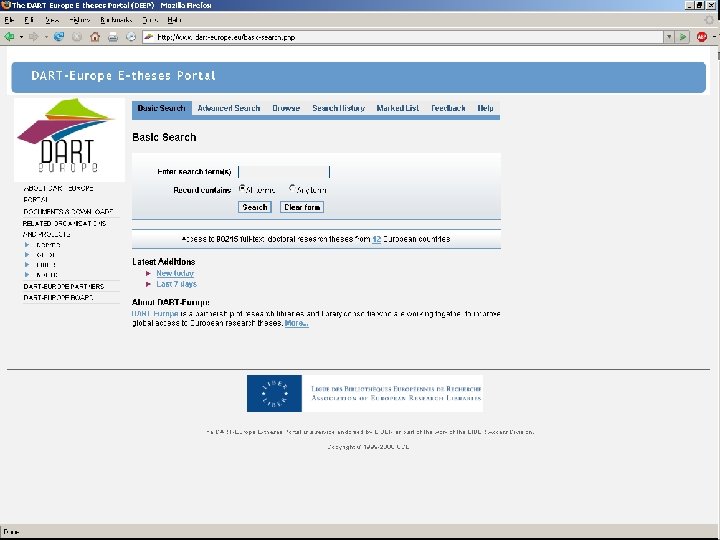Screen dimensions: 720x540
Task: Open the red Adblock toolbar icon
Action: [x=702, y=37]
